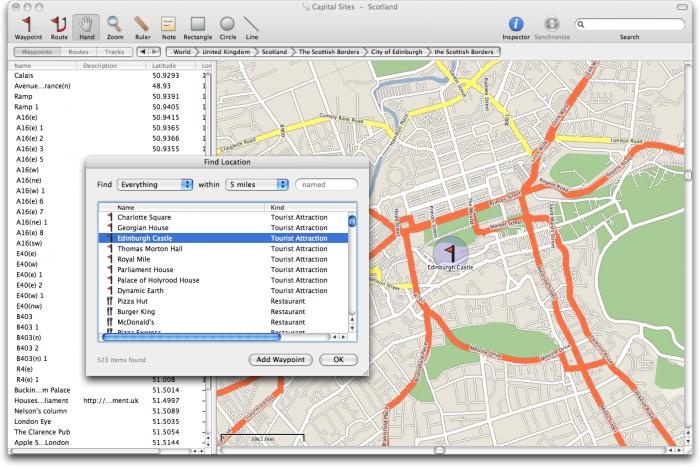Activate the Zoom magnifier tool

pyautogui.click(x=115, y=28)
